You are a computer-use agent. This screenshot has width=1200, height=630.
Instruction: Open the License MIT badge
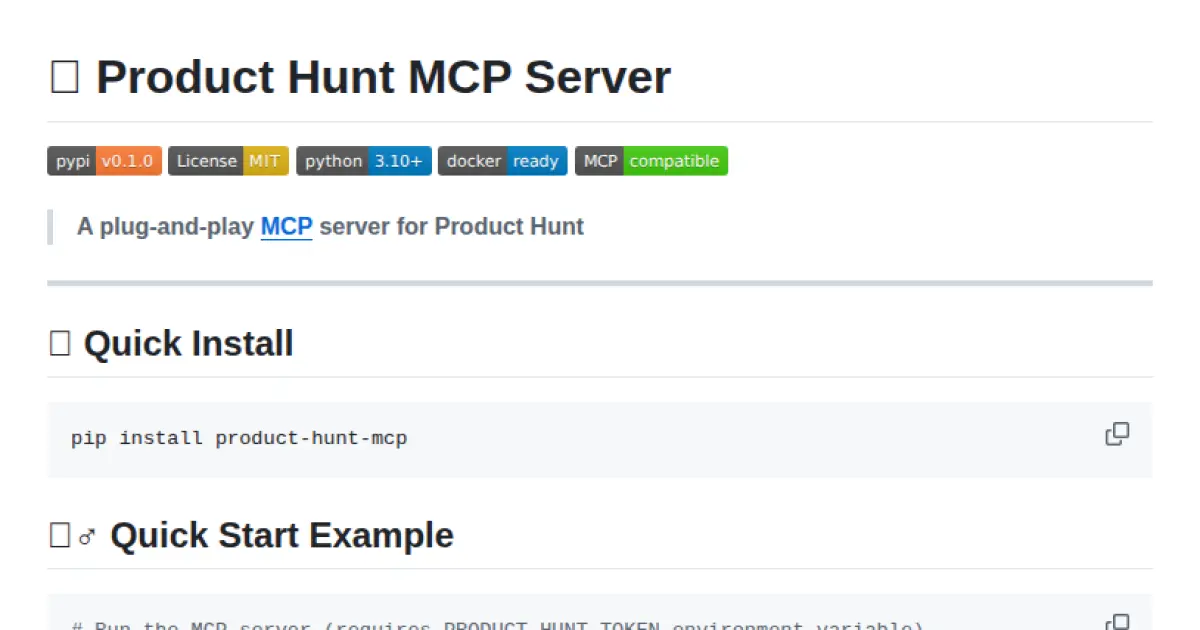[x=228, y=161]
